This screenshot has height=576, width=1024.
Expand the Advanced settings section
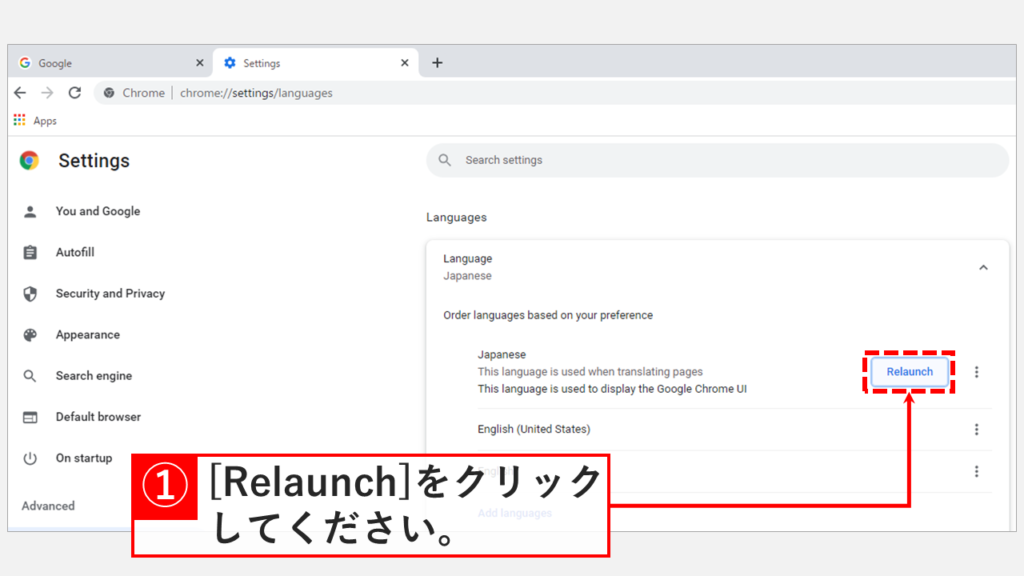coord(48,506)
